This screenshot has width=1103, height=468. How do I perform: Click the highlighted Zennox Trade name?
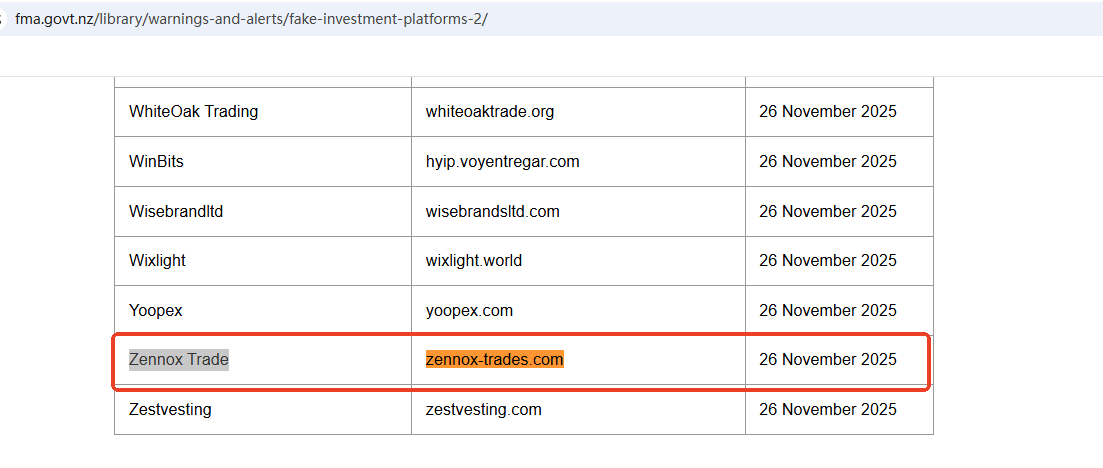[179, 359]
